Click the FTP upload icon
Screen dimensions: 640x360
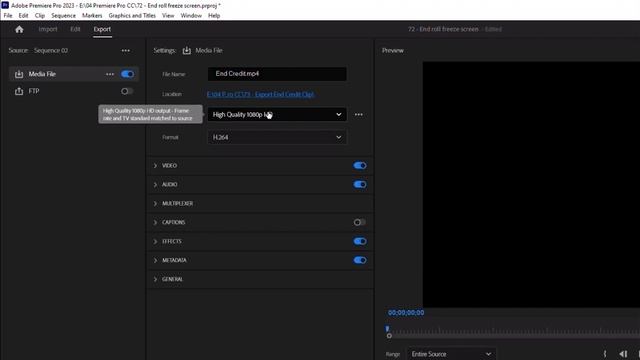point(19,91)
